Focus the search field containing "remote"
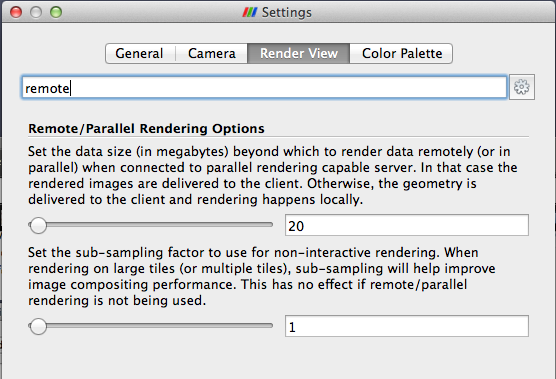Image resolution: width=556 pixels, height=379 pixels. pyautogui.click(x=264, y=87)
